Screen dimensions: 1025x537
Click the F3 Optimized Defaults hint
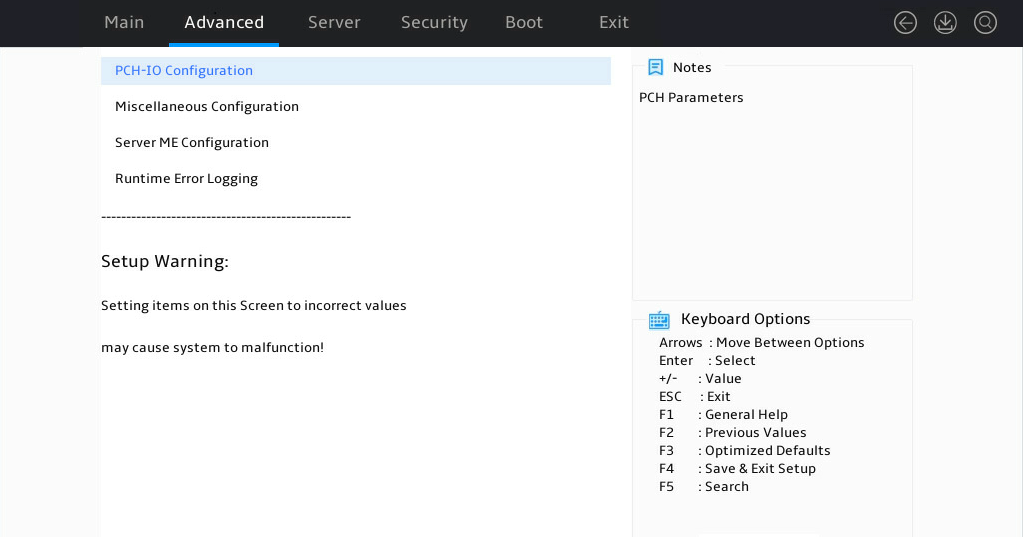745,451
